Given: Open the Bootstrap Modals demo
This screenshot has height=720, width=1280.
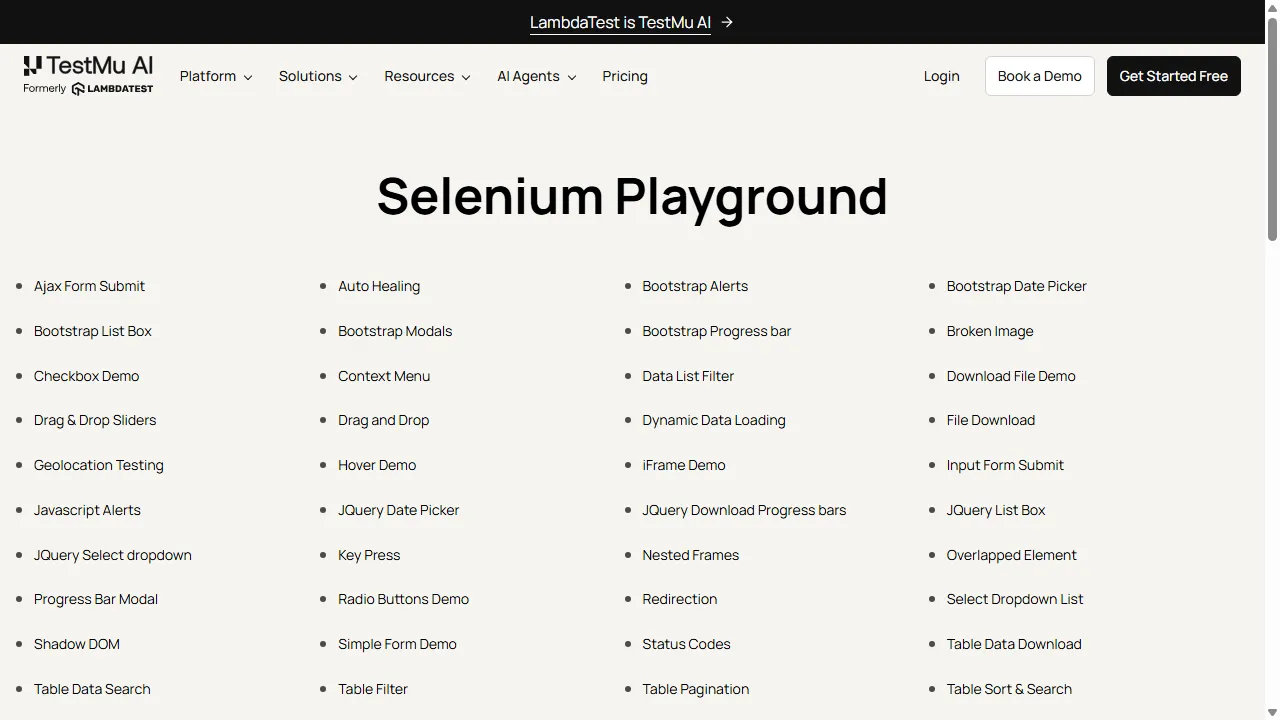Looking at the screenshot, I should tap(395, 331).
